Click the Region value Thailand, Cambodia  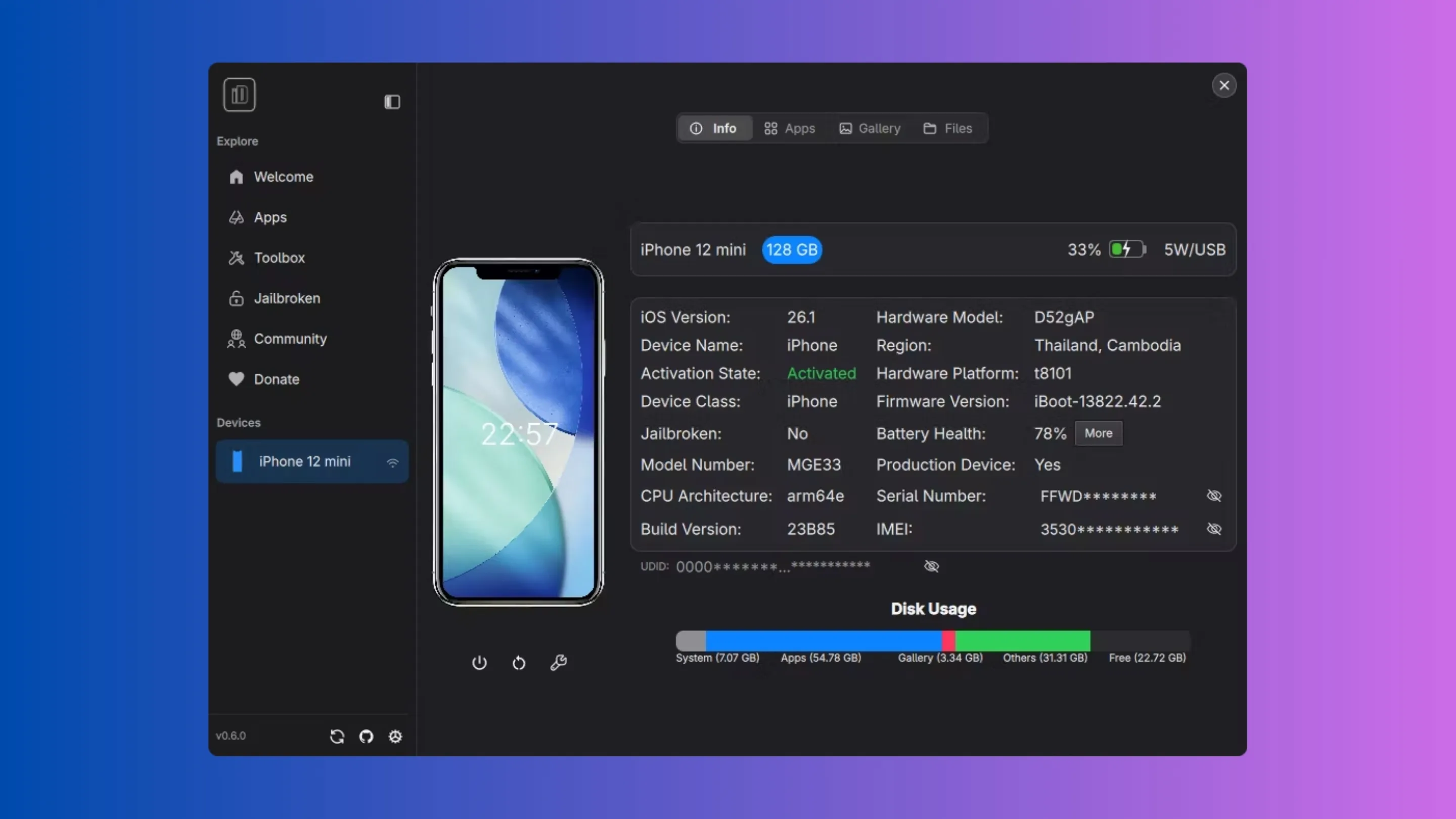[1107, 345]
